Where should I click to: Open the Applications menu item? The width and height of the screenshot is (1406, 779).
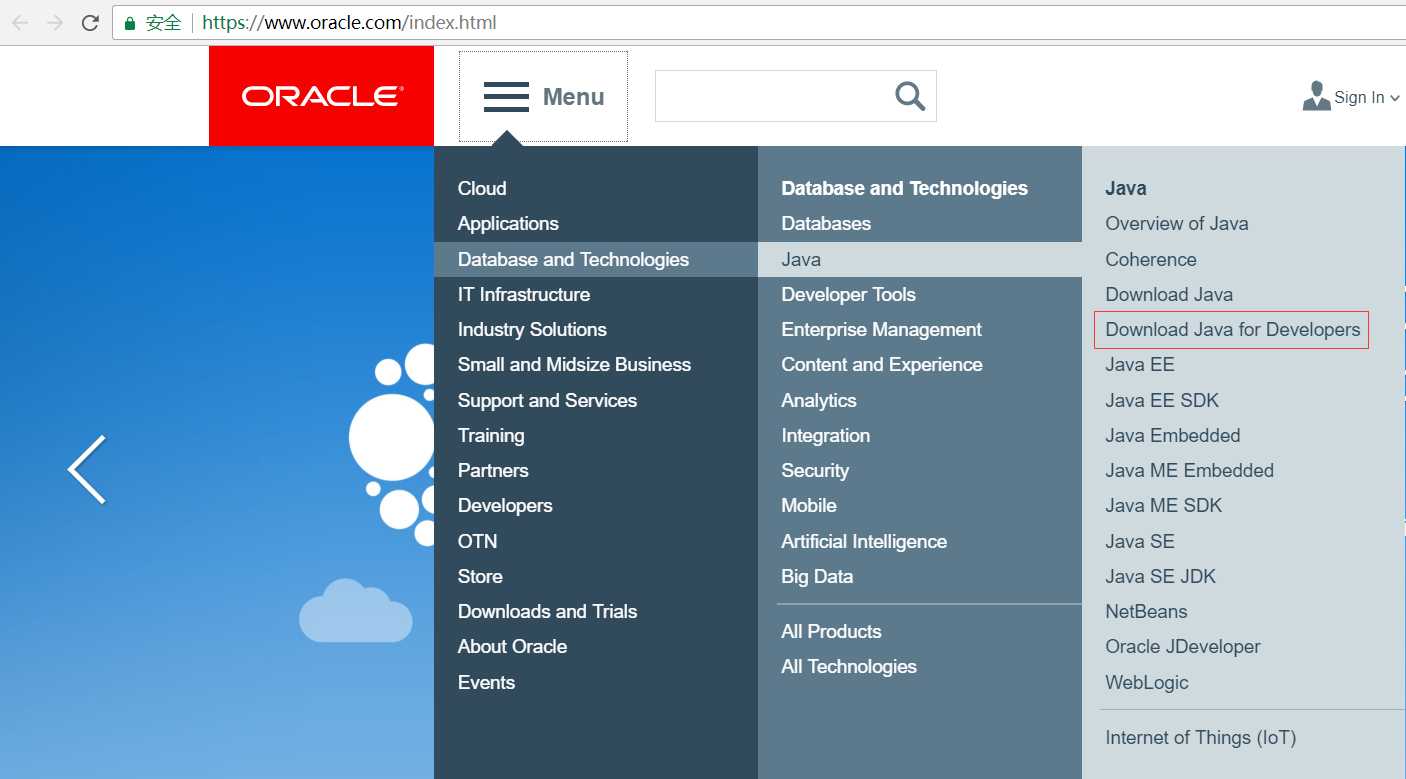point(508,223)
